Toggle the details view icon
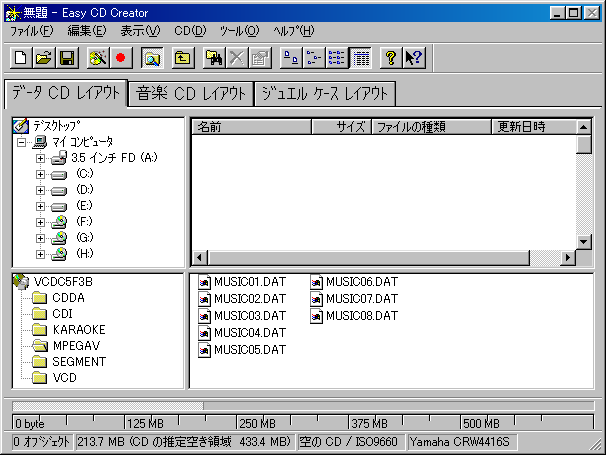Image resolution: width=606 pixels, height=455 pixels. [x=360, y=58]
